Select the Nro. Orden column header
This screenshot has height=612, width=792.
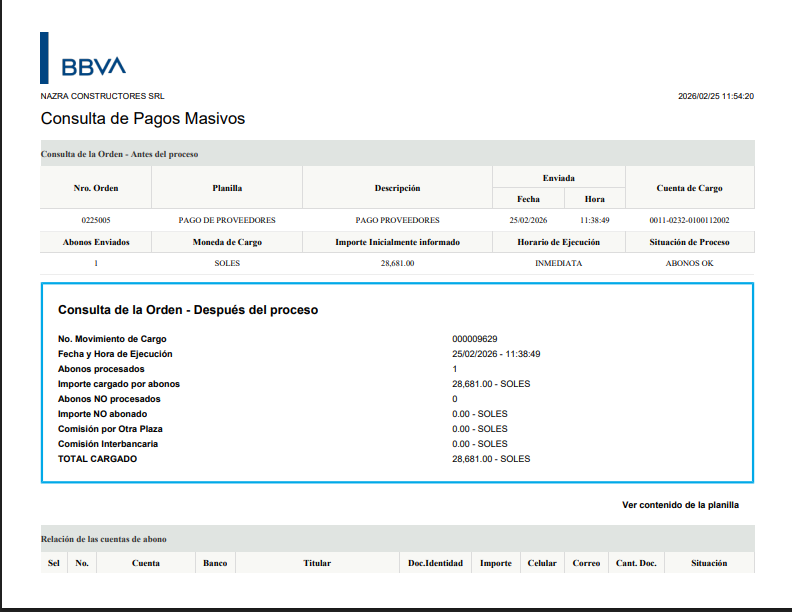click(96, 188)
